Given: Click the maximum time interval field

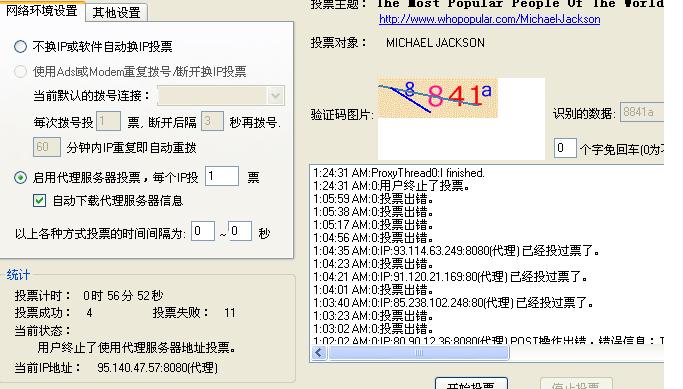Looking at the screenshot, I should 240,231.
